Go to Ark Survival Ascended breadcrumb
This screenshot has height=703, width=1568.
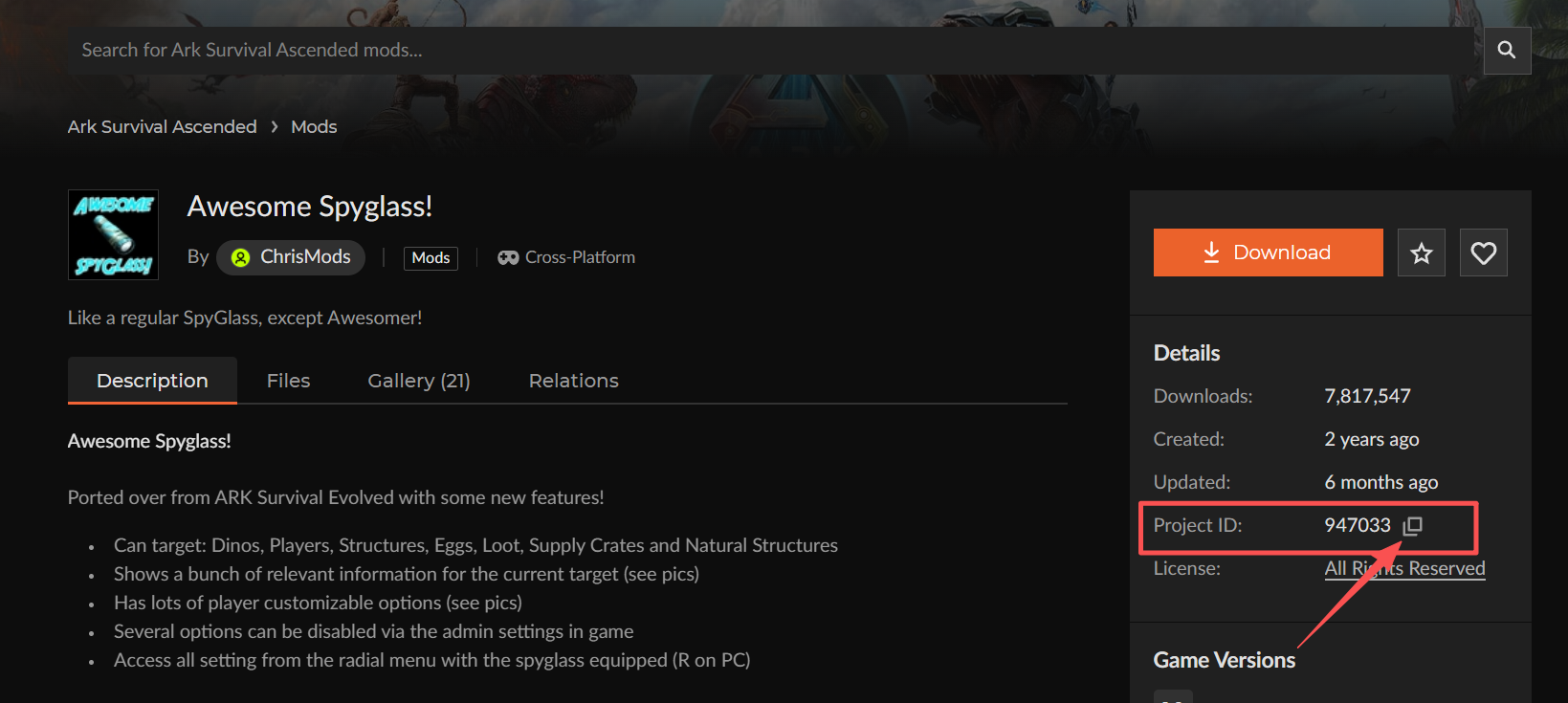[163, 127]
